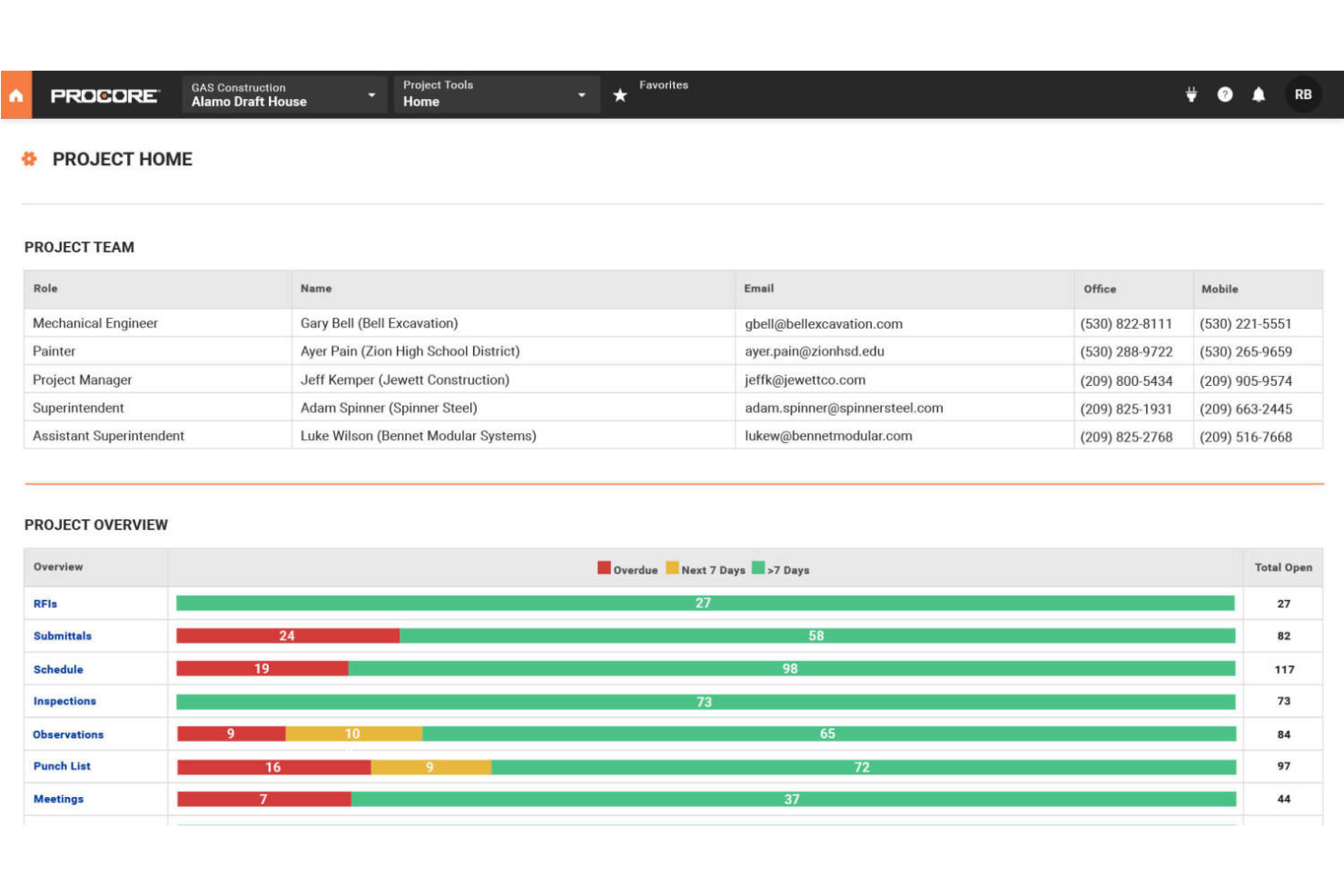Click the Total Open column header
This screenshot has width=1344, height=896.
pos(1283,567)
